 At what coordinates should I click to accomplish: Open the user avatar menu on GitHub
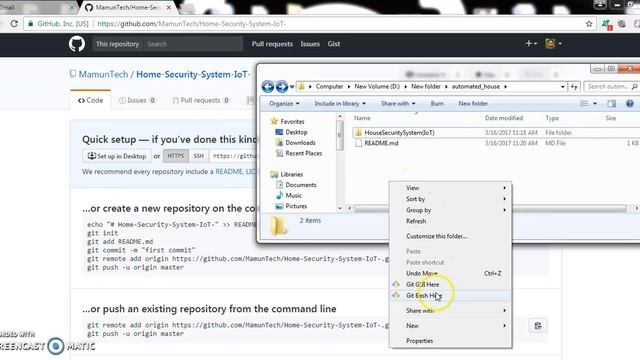[553, 43]
